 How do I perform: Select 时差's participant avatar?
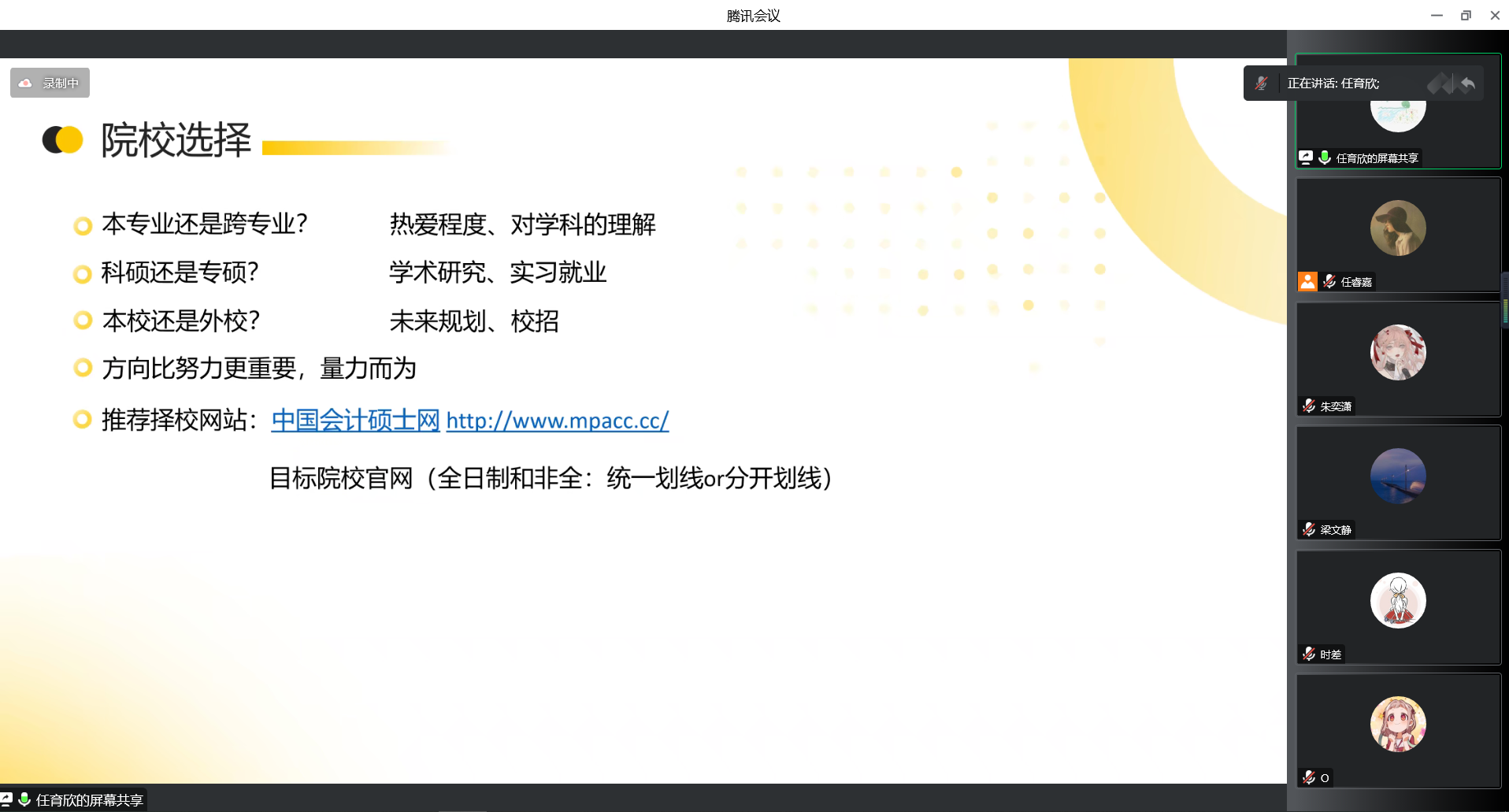(1398, 600)
